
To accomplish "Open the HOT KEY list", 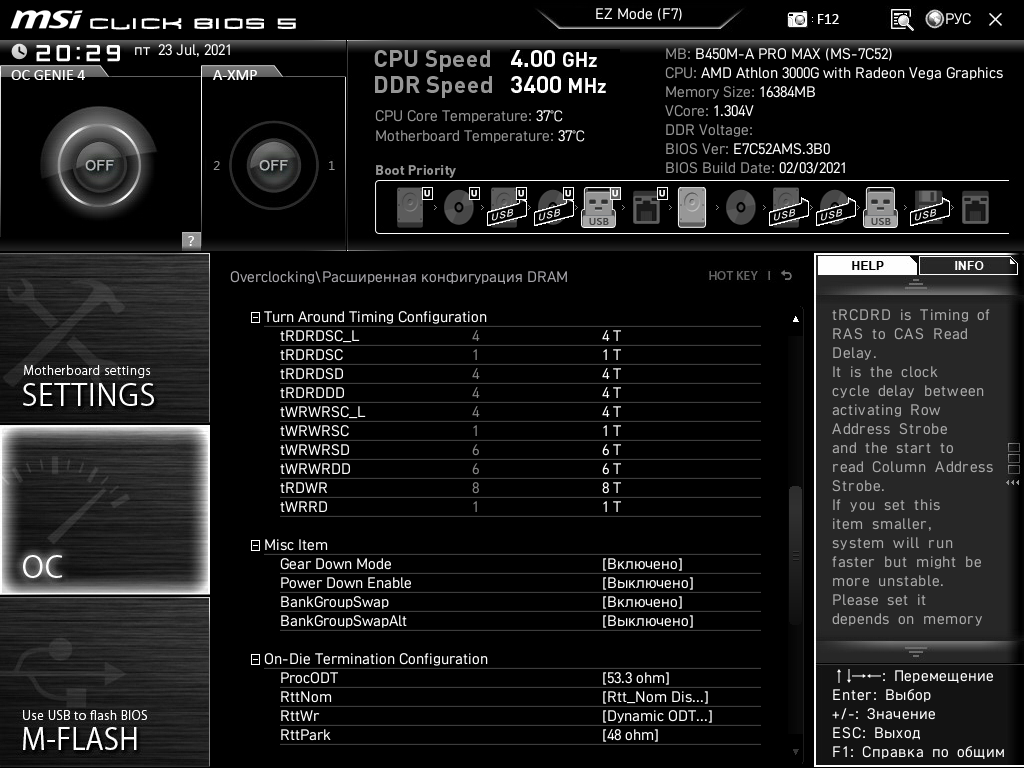I will 733,276.
